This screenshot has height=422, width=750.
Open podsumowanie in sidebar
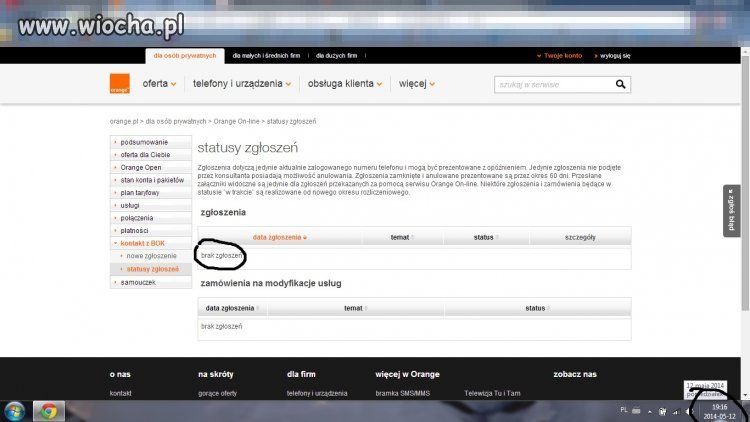tap(144, 142)
